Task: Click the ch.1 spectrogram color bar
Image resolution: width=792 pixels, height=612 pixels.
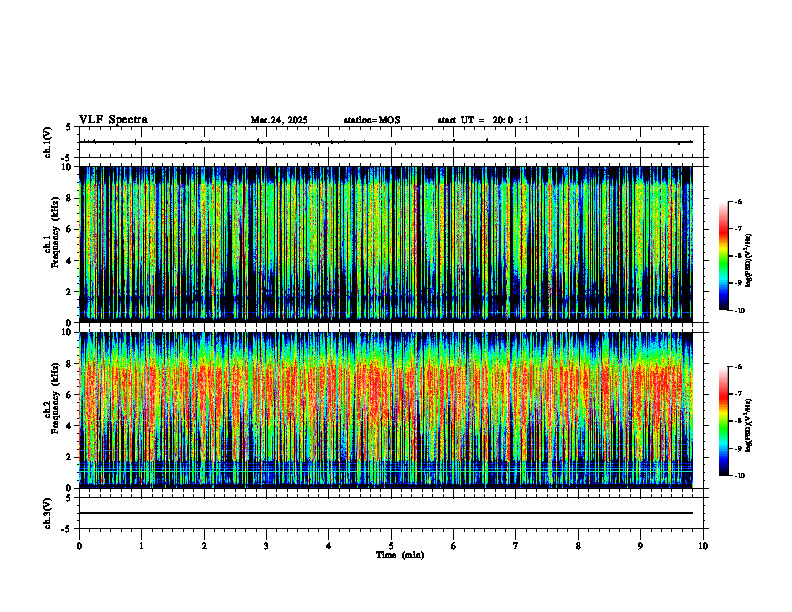Action: [x=723, y=256]
